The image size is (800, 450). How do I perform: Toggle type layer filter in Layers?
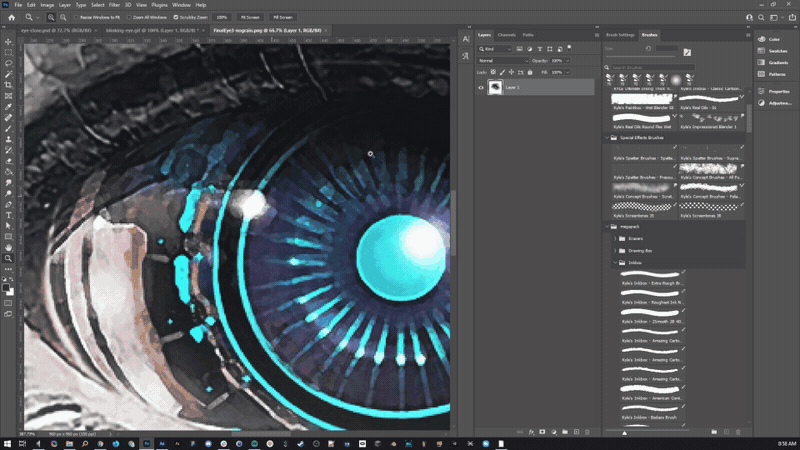pyautogui.click(x=540, y=49)
